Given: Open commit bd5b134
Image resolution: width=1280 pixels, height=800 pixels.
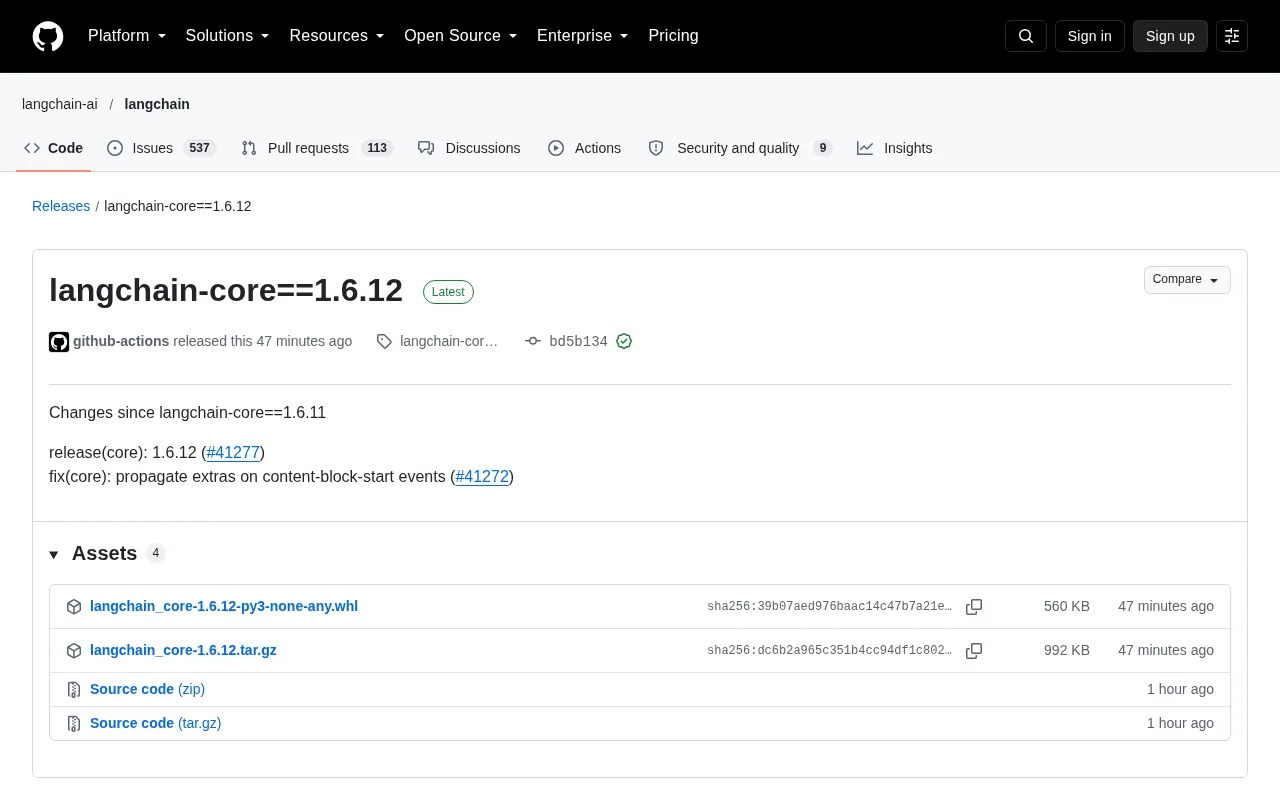Looking at the screenshot, I should 578,341.
